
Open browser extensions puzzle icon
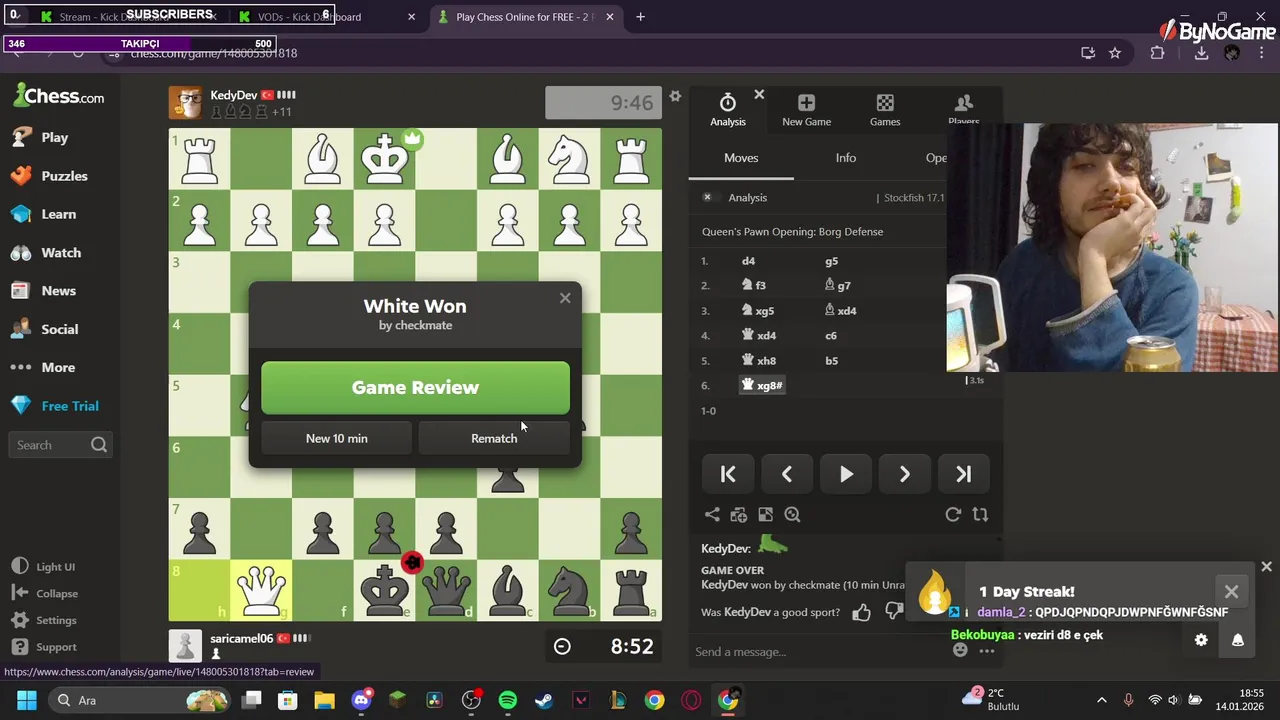[x=1157, y=53]
